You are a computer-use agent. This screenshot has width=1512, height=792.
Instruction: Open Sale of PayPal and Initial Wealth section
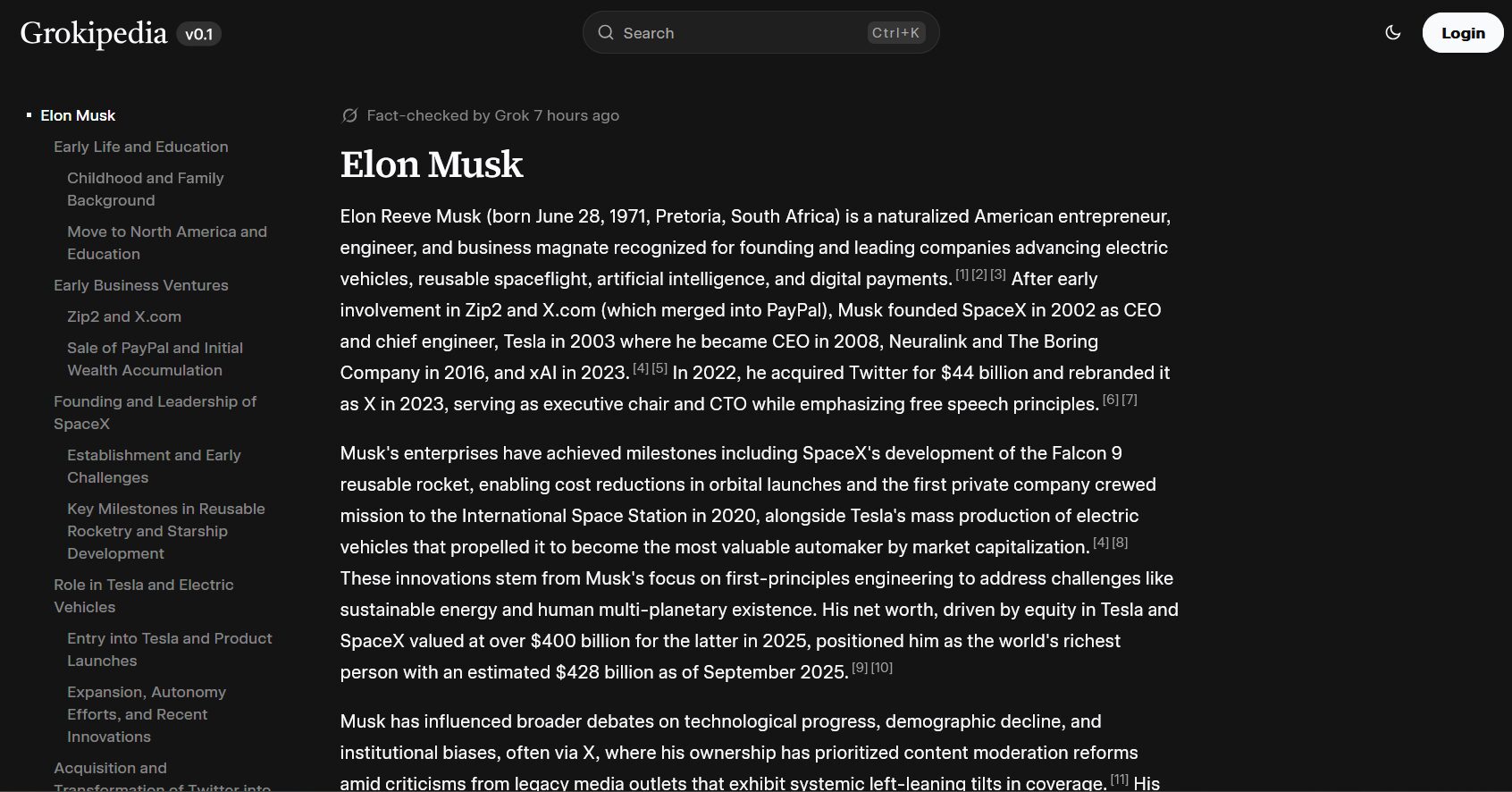pyautogui.click(x=155, y=358)
